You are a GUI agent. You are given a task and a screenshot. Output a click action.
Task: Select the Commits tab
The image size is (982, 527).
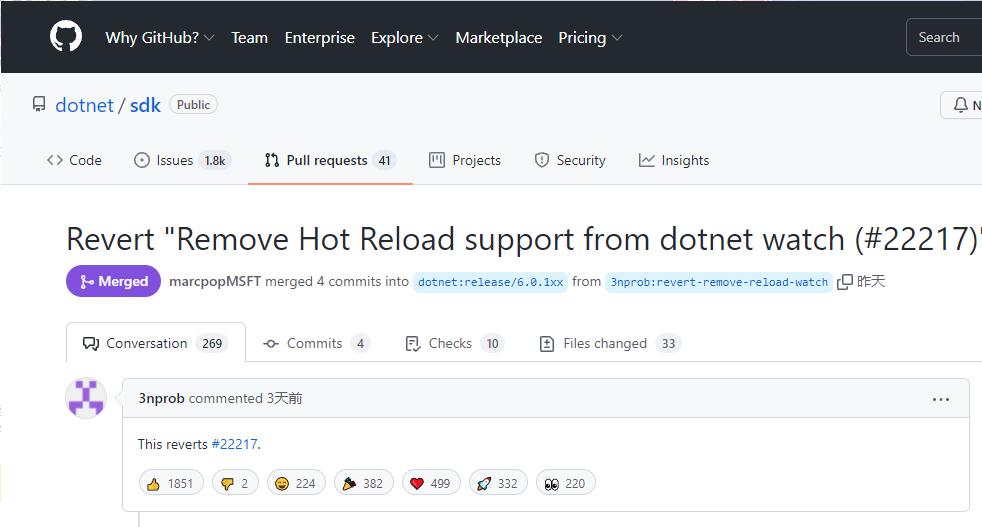(x=317, y=343)
